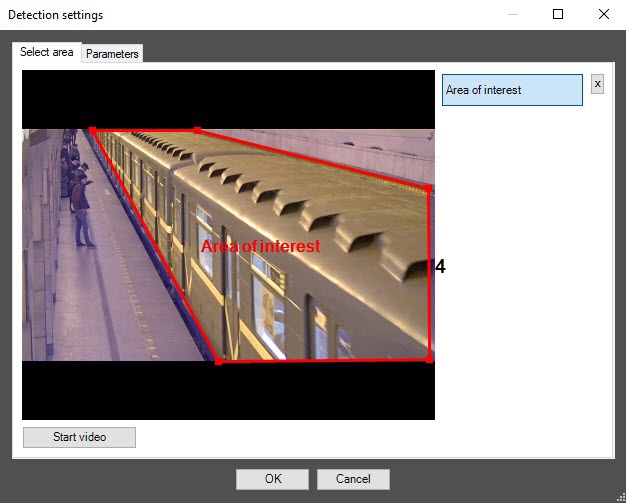Click the upper-right red polygon vertex

tap(429, 188)
